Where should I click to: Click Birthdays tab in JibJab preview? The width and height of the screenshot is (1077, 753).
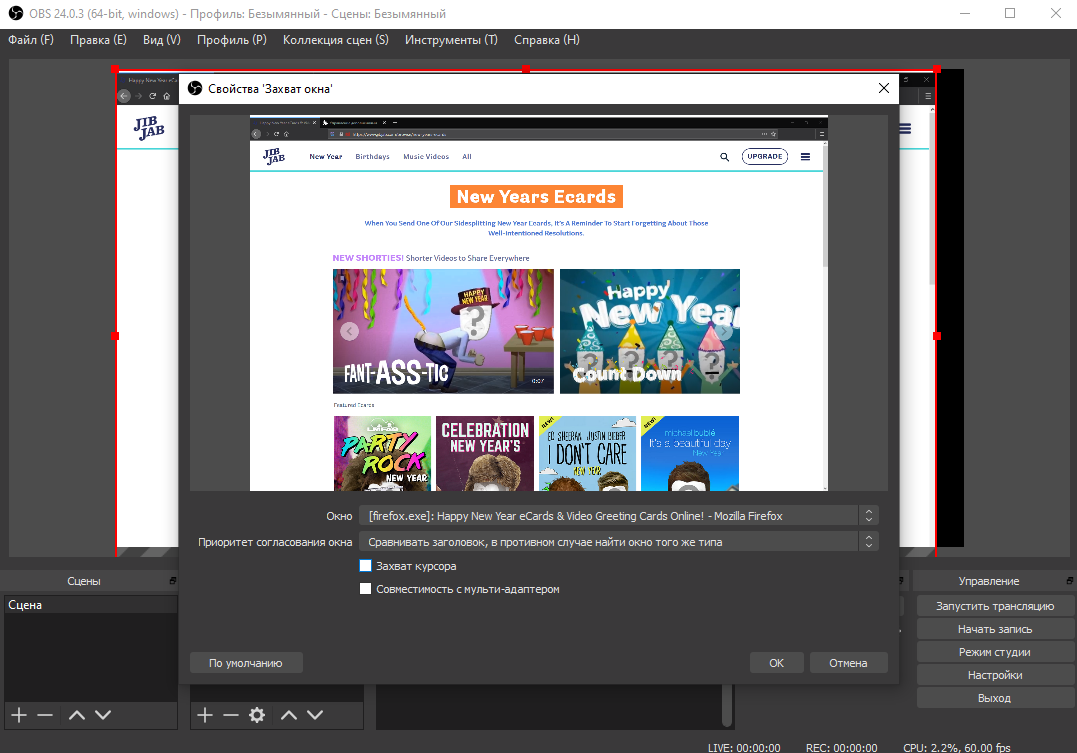tap(372, 157)
